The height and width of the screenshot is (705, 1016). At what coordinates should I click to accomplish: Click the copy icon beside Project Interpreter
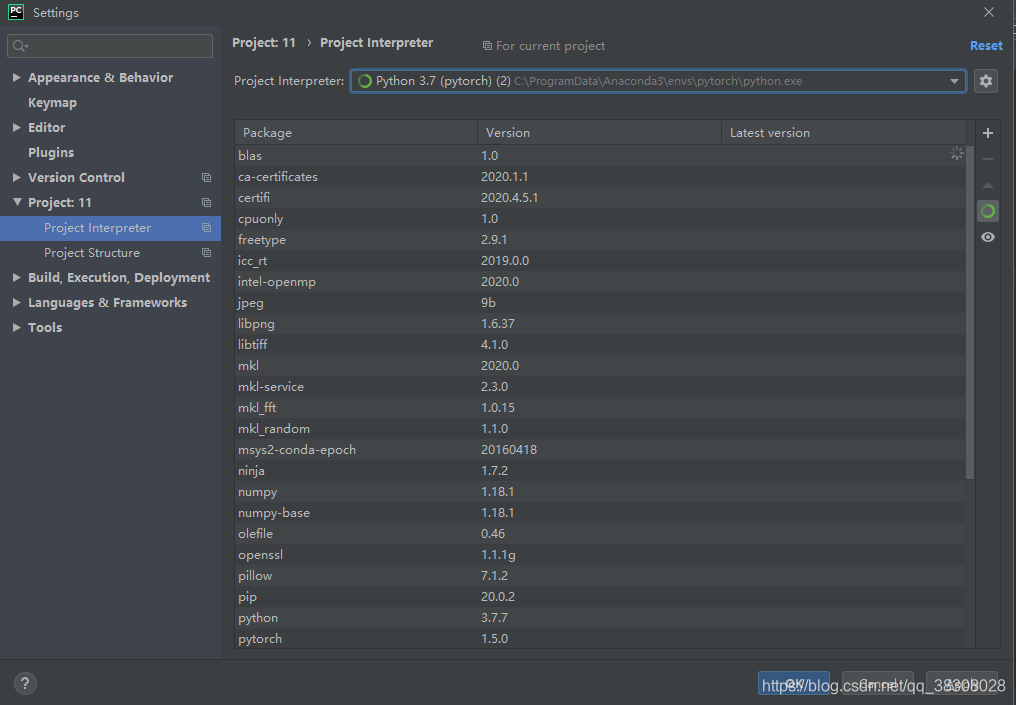tap(206, 228)
